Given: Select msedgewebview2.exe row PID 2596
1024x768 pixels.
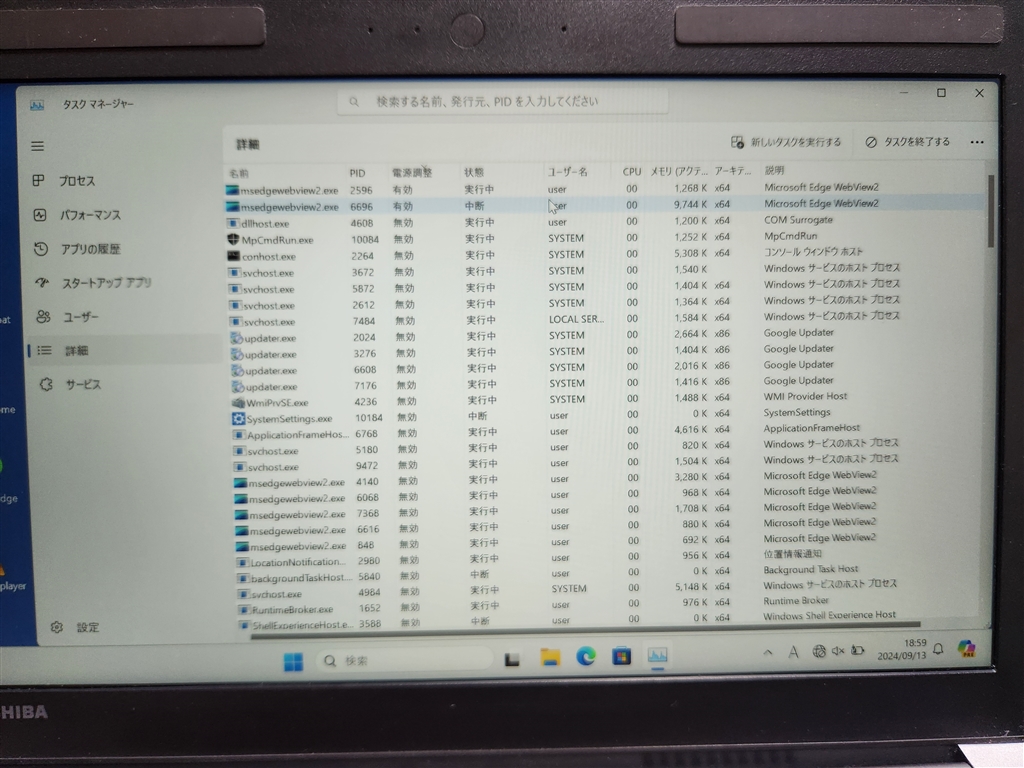Looking at the screenshot, I should 604,189.
